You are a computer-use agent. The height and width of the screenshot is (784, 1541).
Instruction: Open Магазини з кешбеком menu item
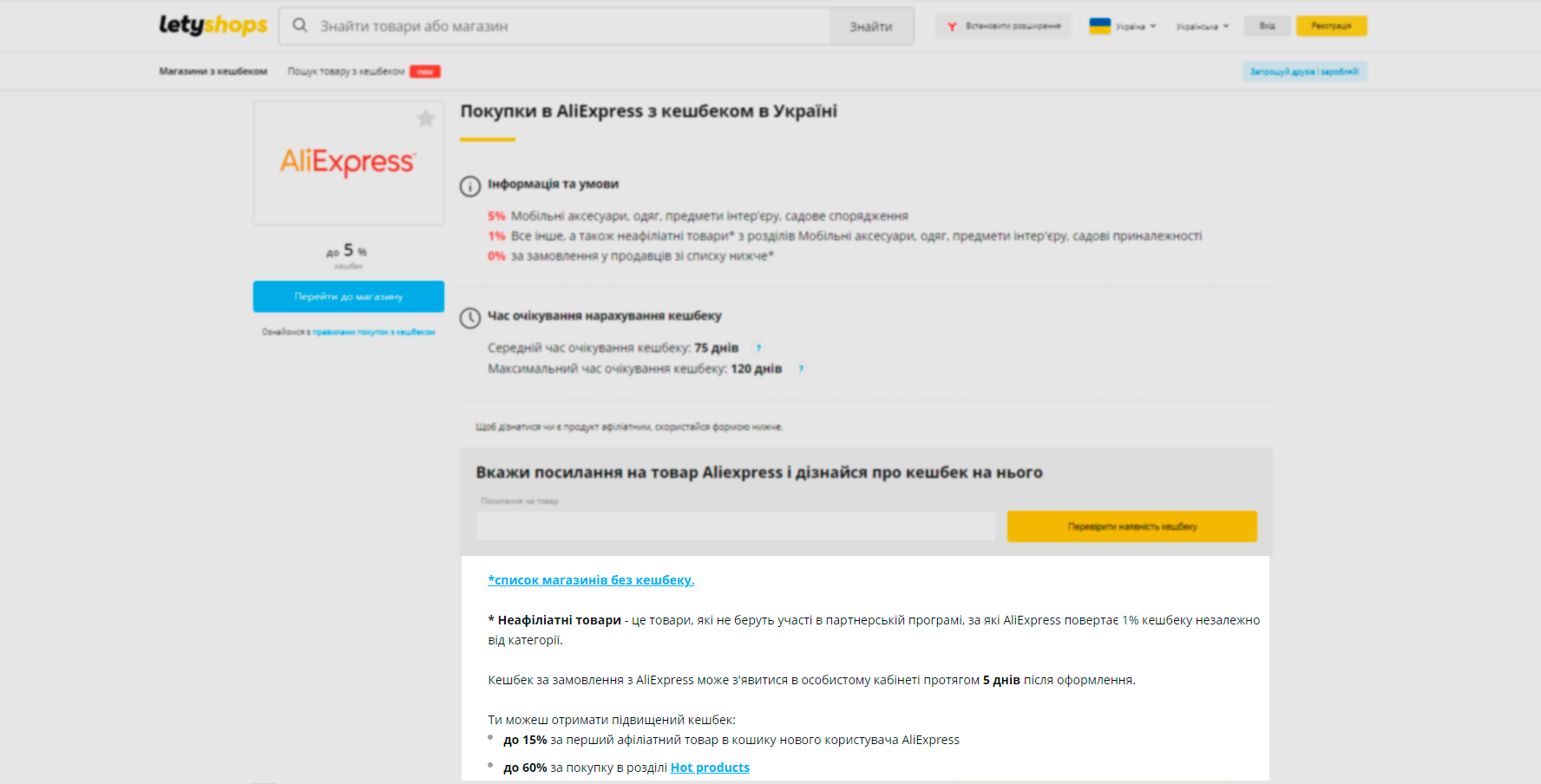pyautogui.click(x=213, y=72)
